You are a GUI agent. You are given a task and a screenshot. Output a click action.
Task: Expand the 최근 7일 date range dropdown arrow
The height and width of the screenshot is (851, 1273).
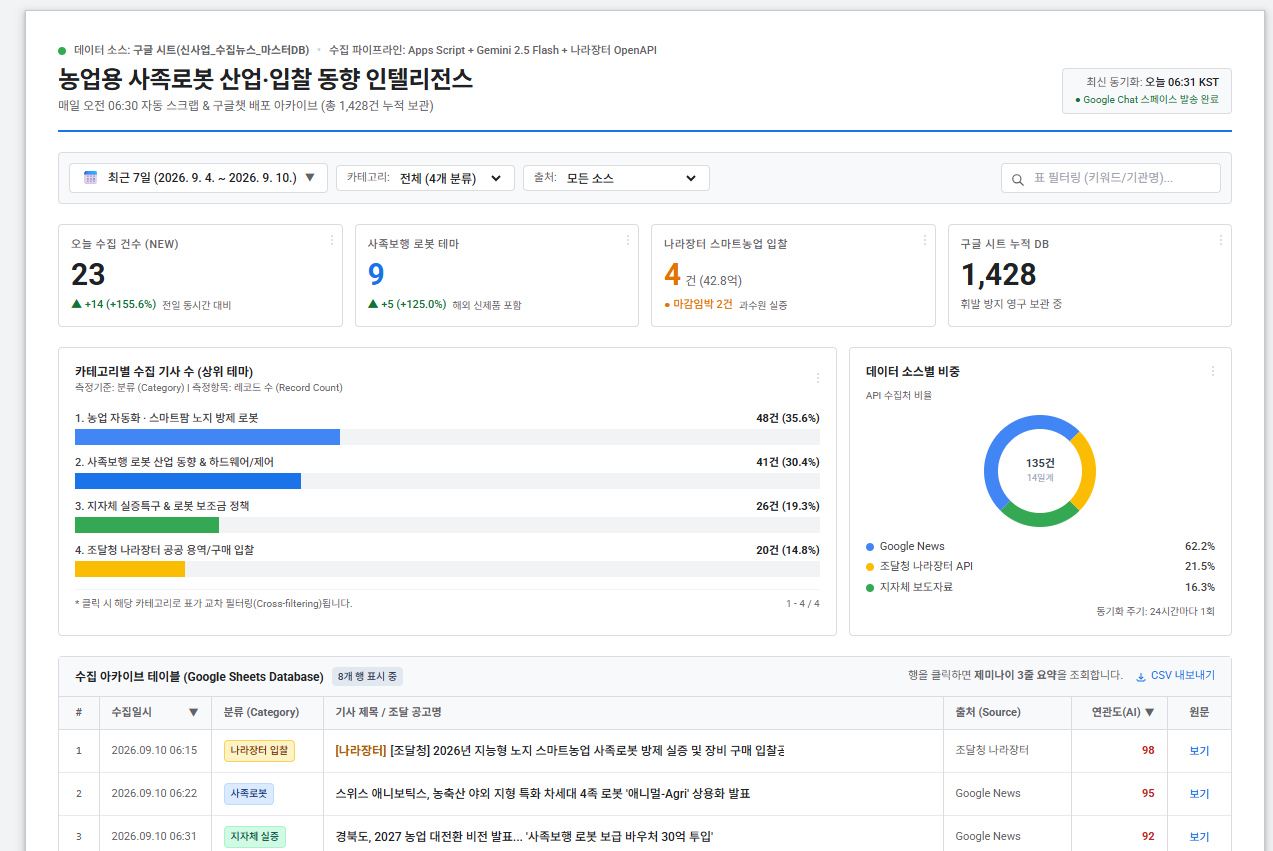(x=309, y=178)
